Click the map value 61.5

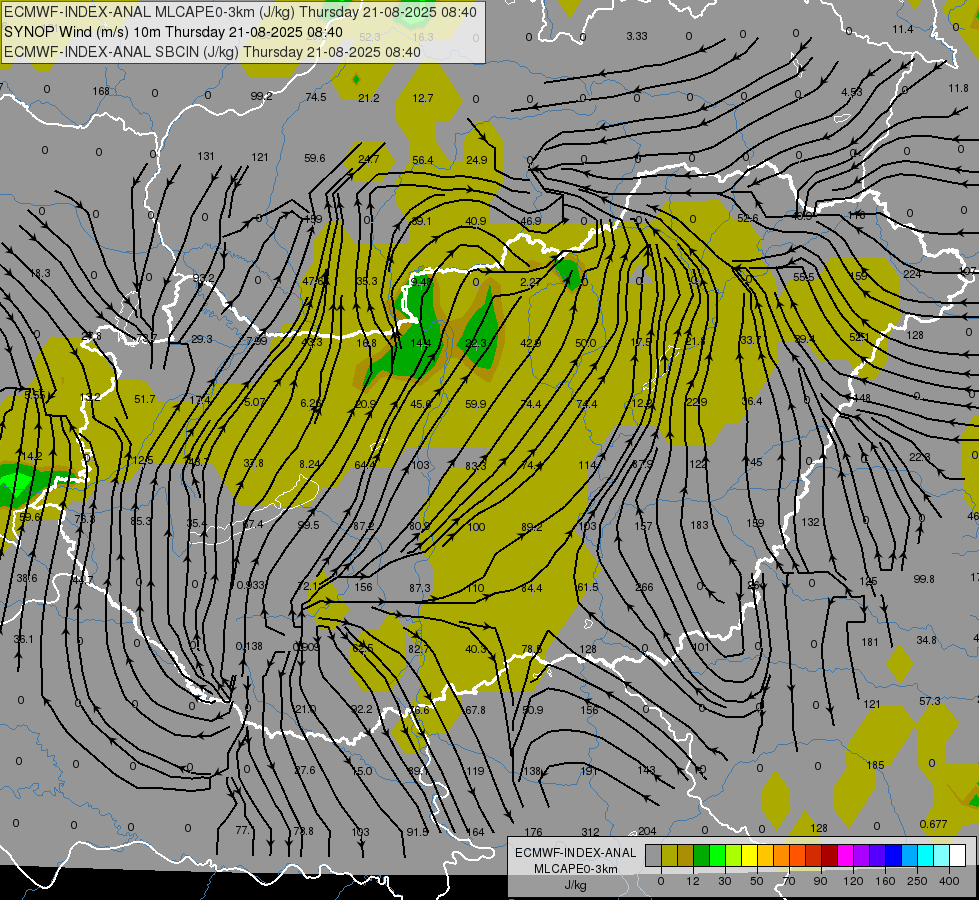587,587
